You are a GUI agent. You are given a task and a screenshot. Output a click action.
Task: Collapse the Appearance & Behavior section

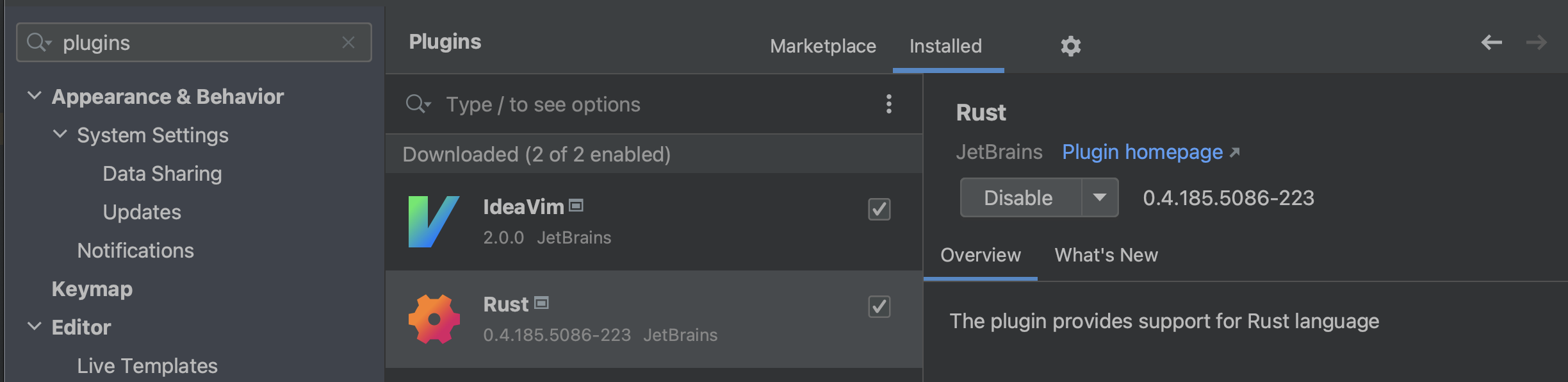33,96
